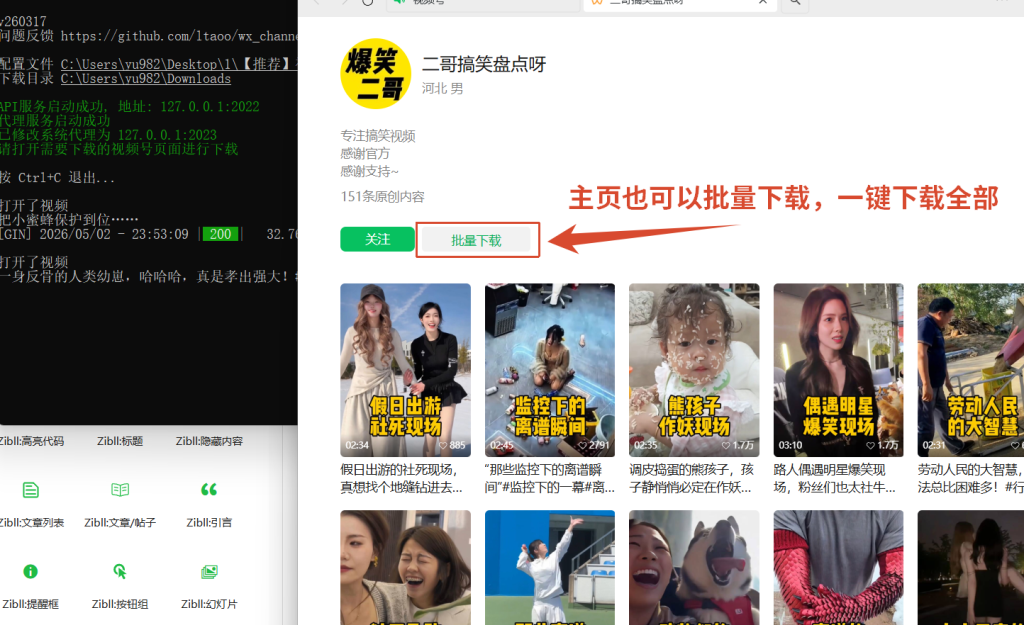The width and height of the screenshot is (1024, 625).
Task: Insert the Zibll:引言 quote block icon
Action: pyautogui.click(x=209, y=490)
